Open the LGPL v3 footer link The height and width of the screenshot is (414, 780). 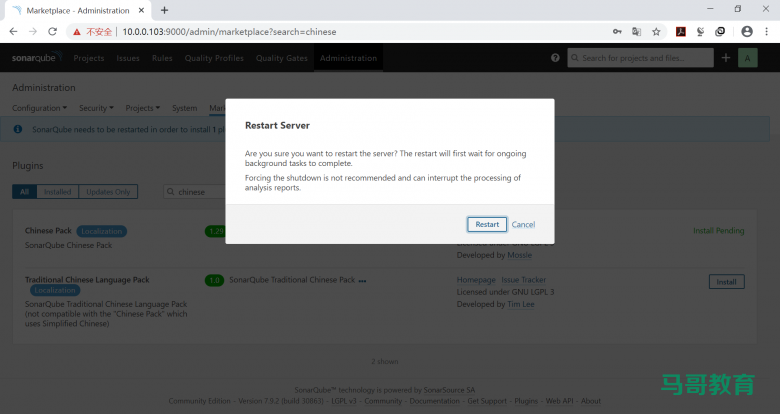click(344, 401)
